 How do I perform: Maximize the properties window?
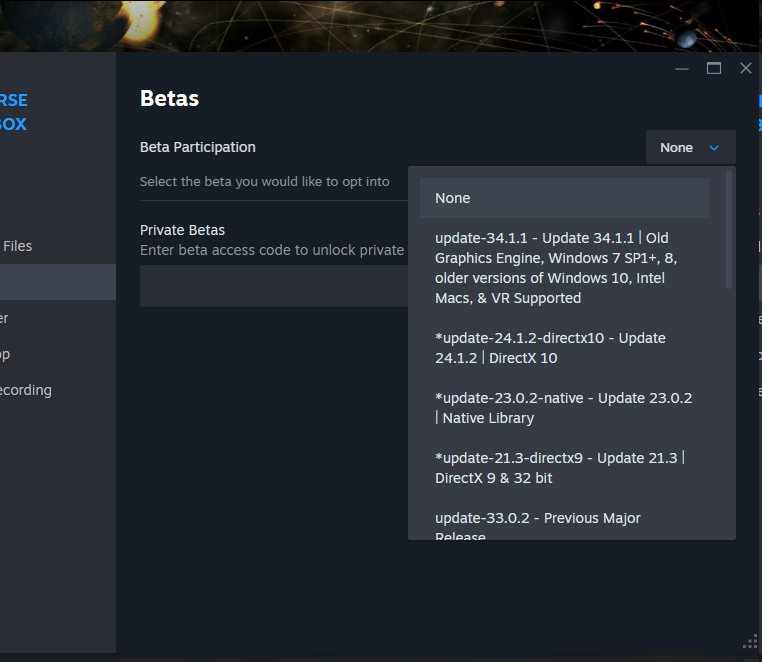(x=713, y=69)
